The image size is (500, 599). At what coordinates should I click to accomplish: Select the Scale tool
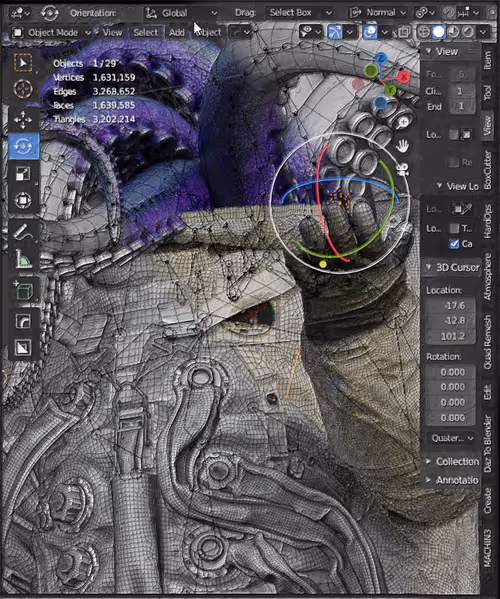[x=23, y=173]
